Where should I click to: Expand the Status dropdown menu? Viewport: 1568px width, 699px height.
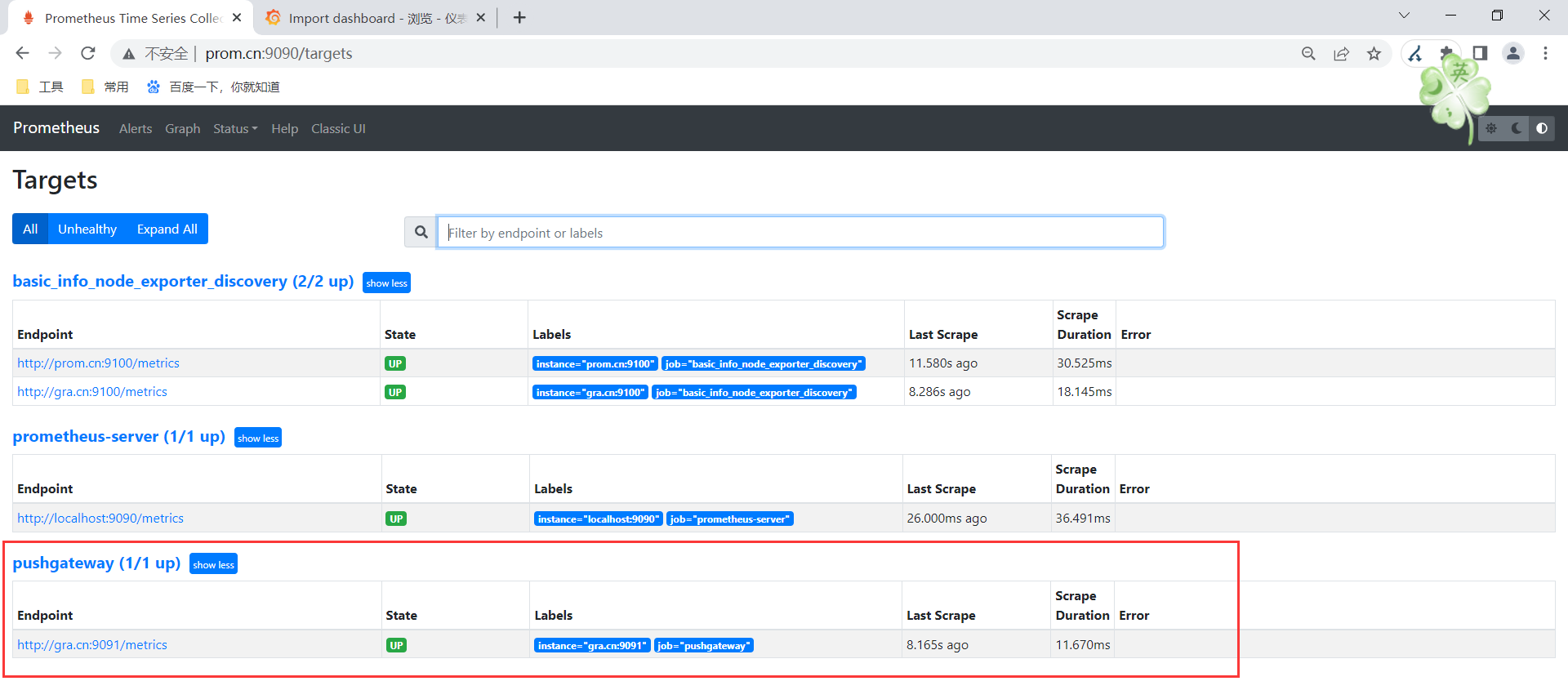(x=235, y=129)
